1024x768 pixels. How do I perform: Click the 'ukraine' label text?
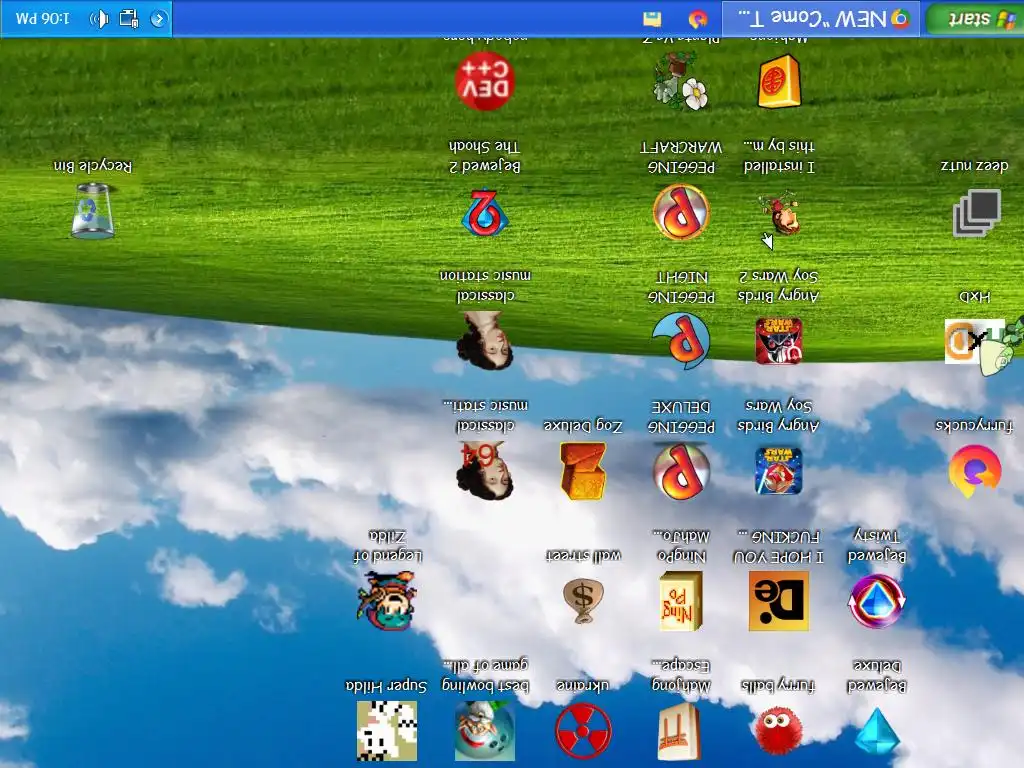583,685
